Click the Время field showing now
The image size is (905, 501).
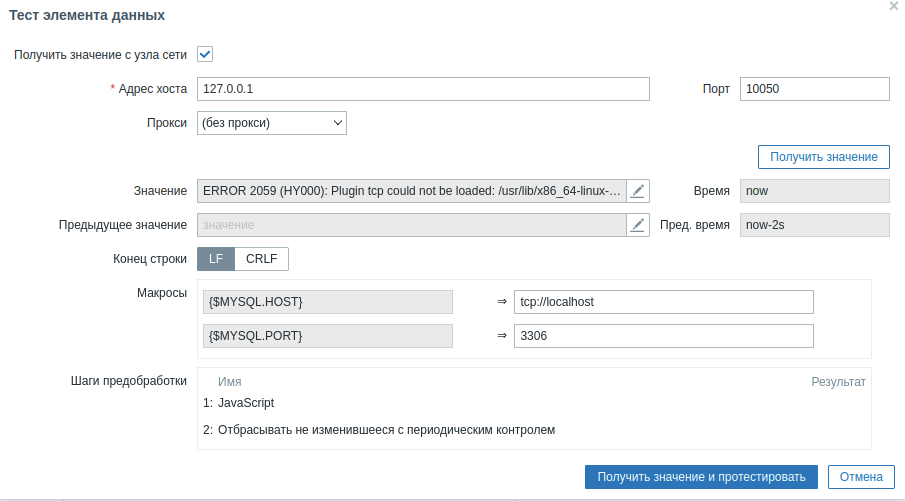[x=814, y=191]
